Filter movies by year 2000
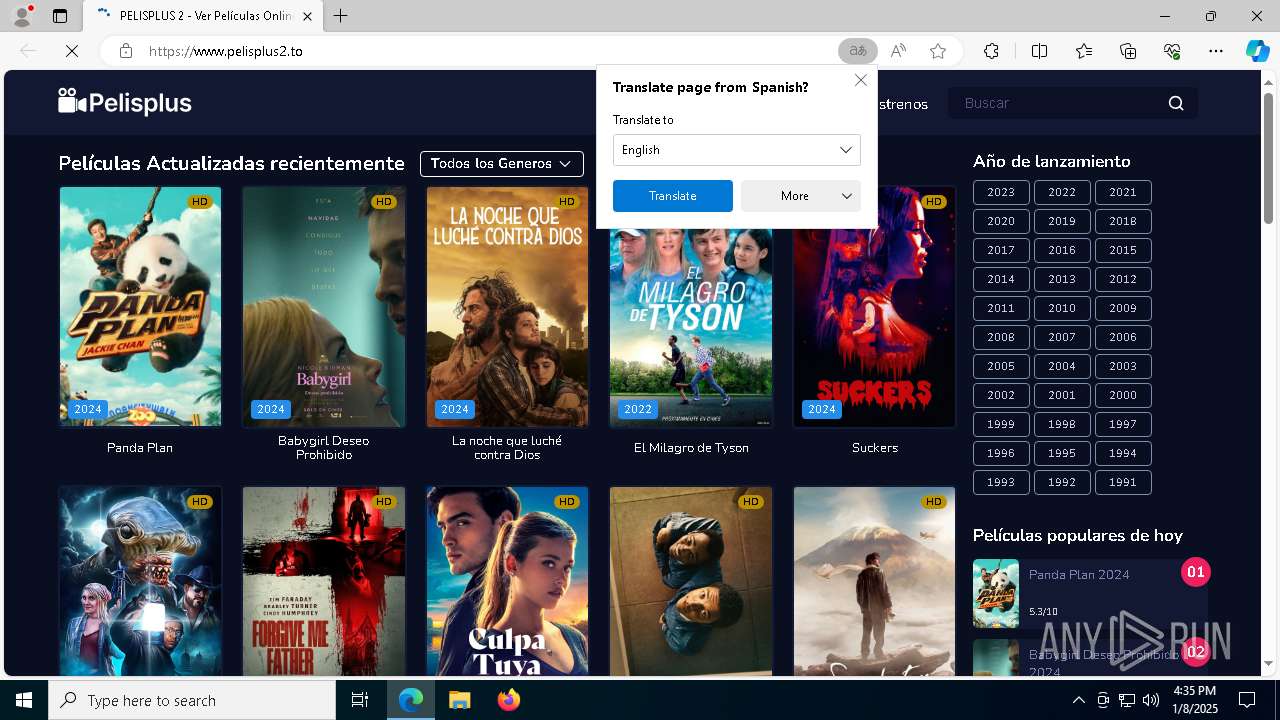Image resolution: width=1280 pixels, height=720 pixels. point(1123,396)
